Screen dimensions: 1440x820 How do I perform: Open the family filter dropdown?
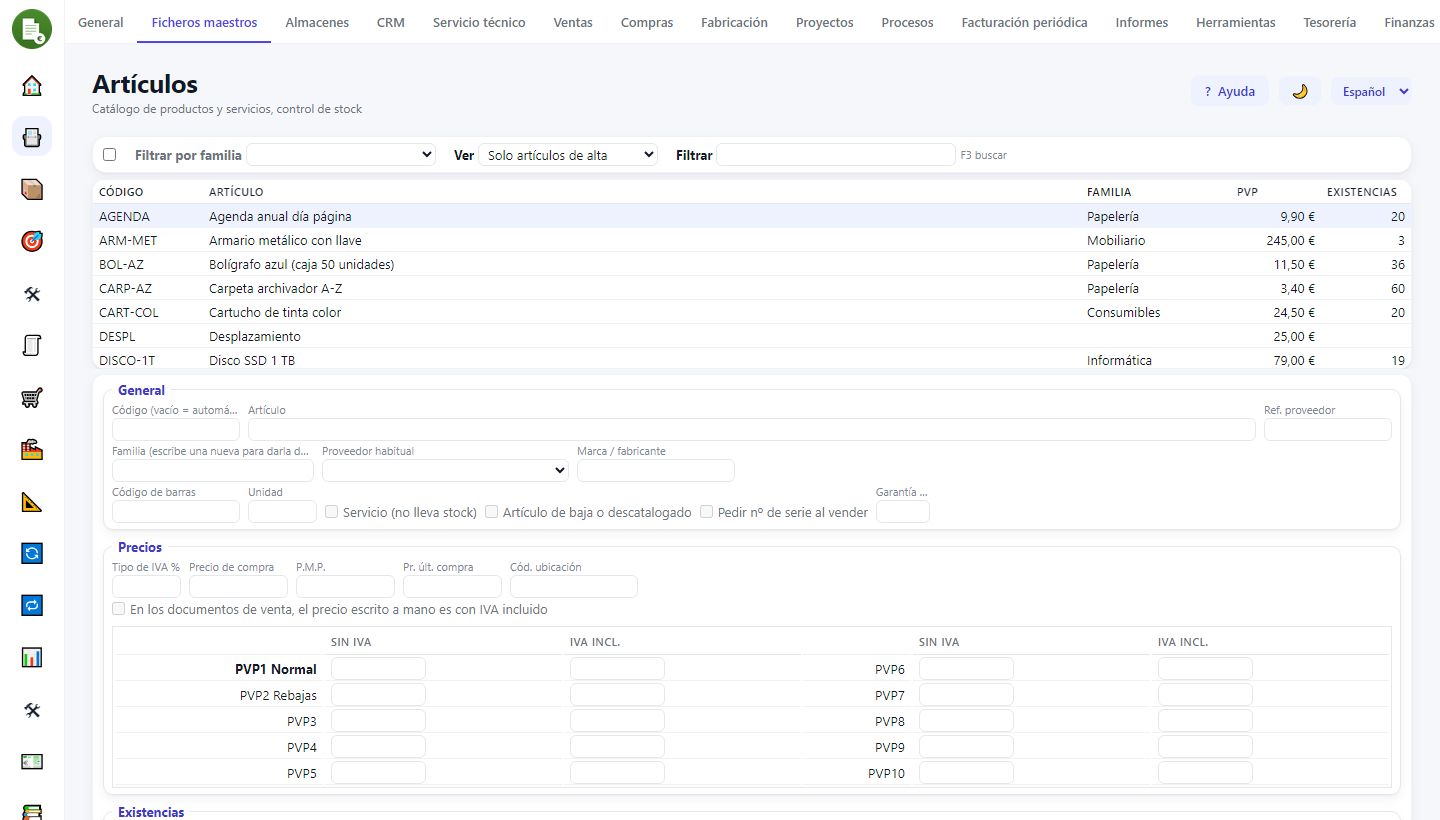point(341,155)
